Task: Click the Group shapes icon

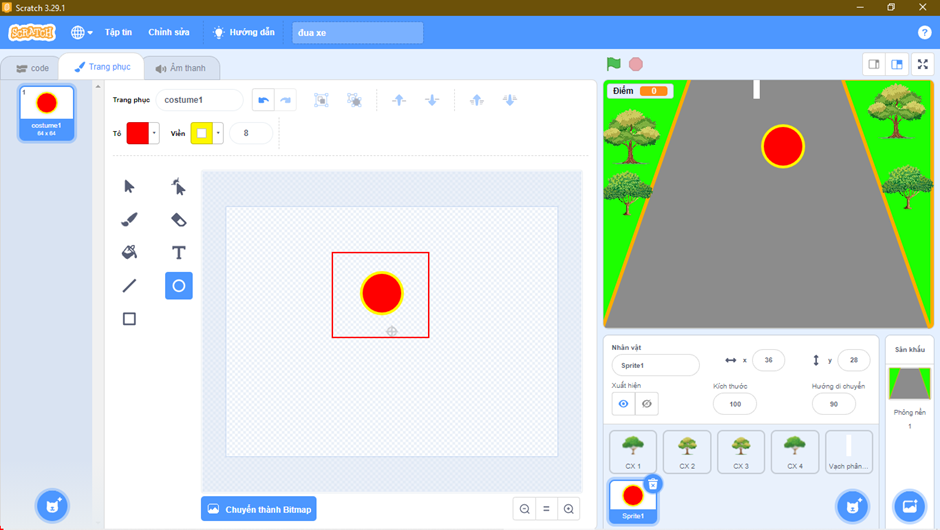Action: click(x=321, y=100)
